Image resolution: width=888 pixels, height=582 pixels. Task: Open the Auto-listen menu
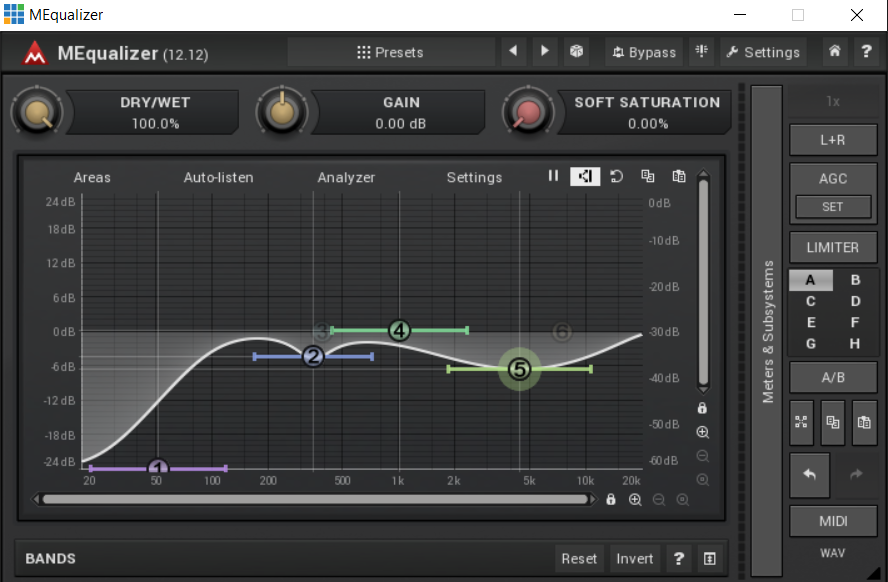click(219, 178)
